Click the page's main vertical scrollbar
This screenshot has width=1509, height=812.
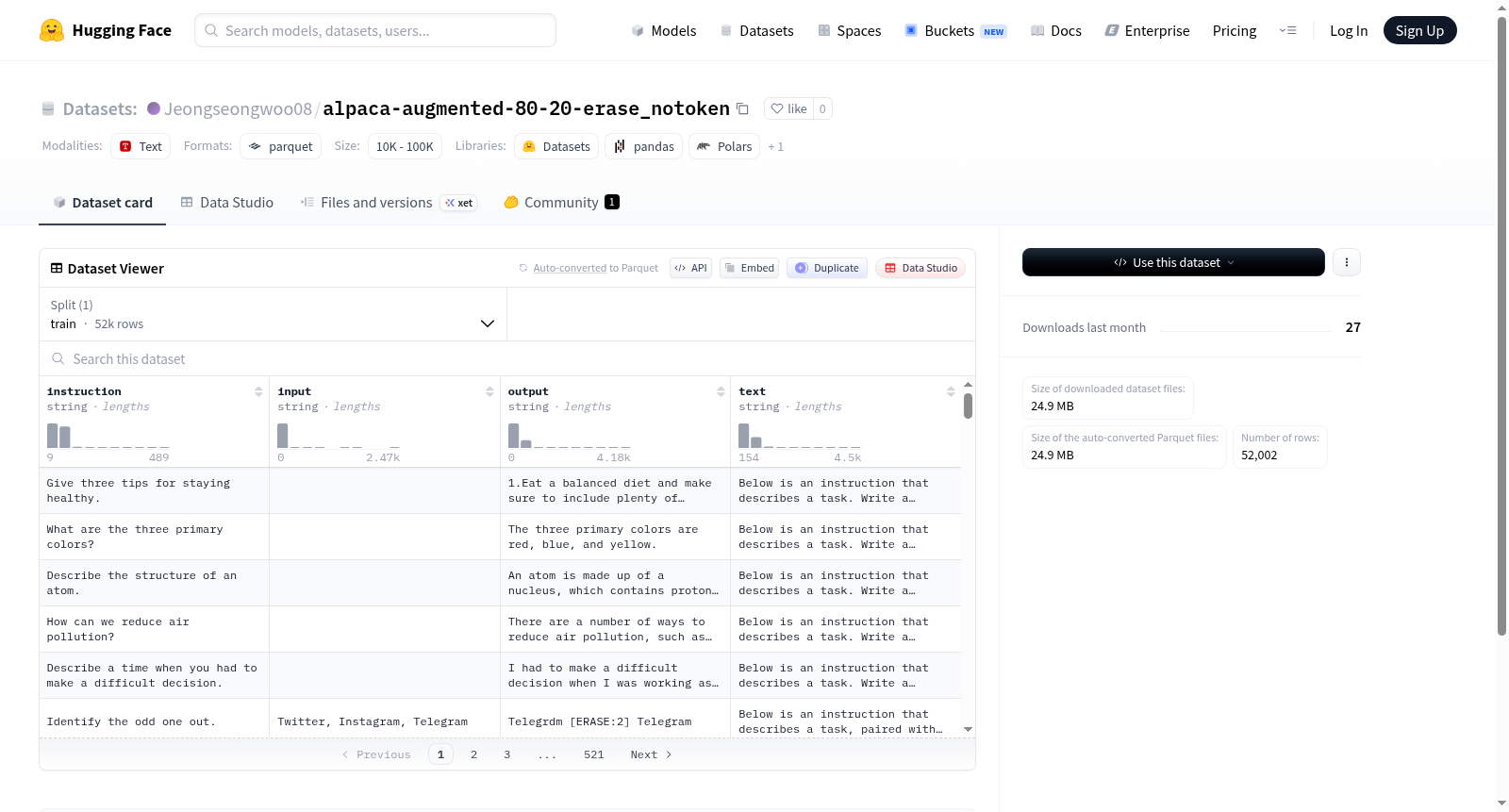pyautogui.click(x=1501, y=325)
